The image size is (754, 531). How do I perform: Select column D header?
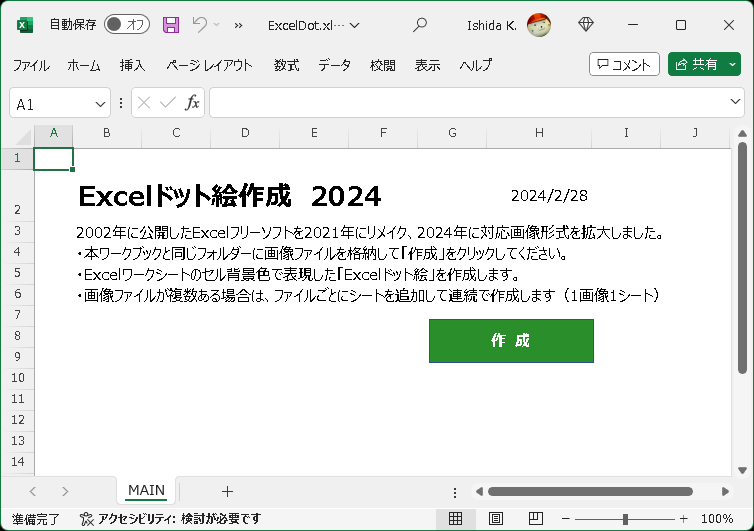(x=245, y=133)
